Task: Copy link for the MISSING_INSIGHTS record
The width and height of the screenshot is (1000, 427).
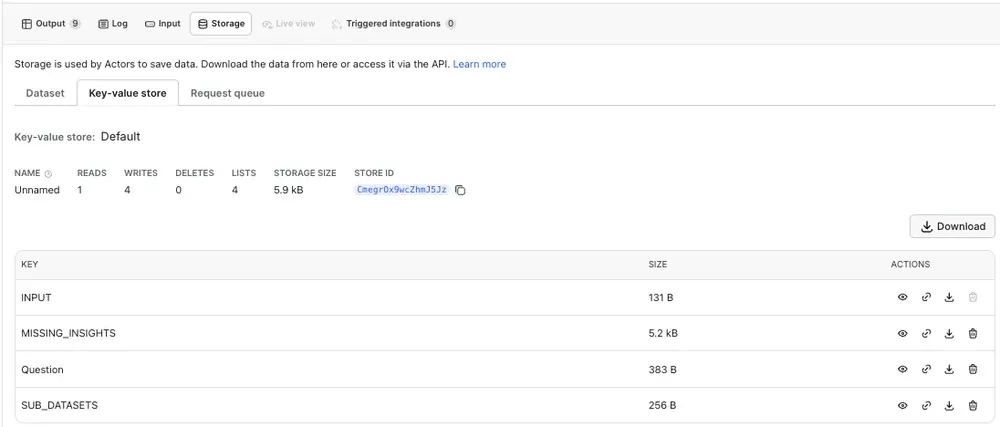Action: (x=926, y=333)
